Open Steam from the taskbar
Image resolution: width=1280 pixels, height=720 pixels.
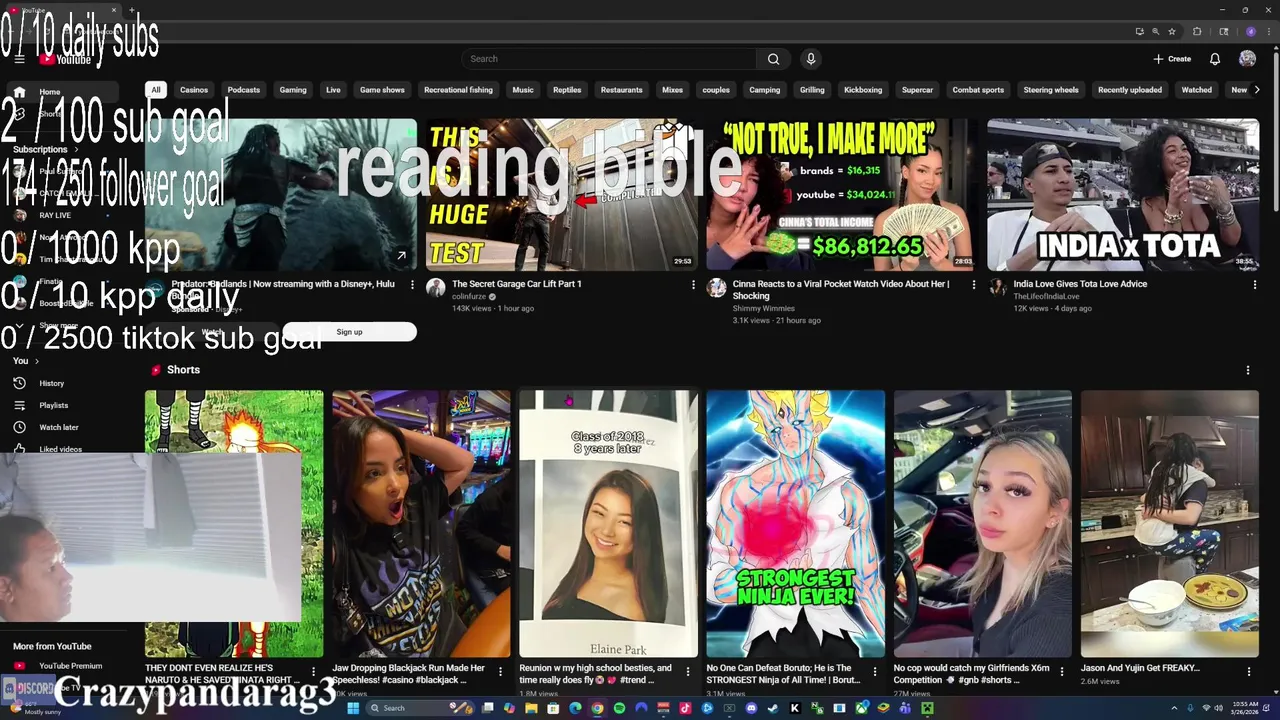click(773, 708)
